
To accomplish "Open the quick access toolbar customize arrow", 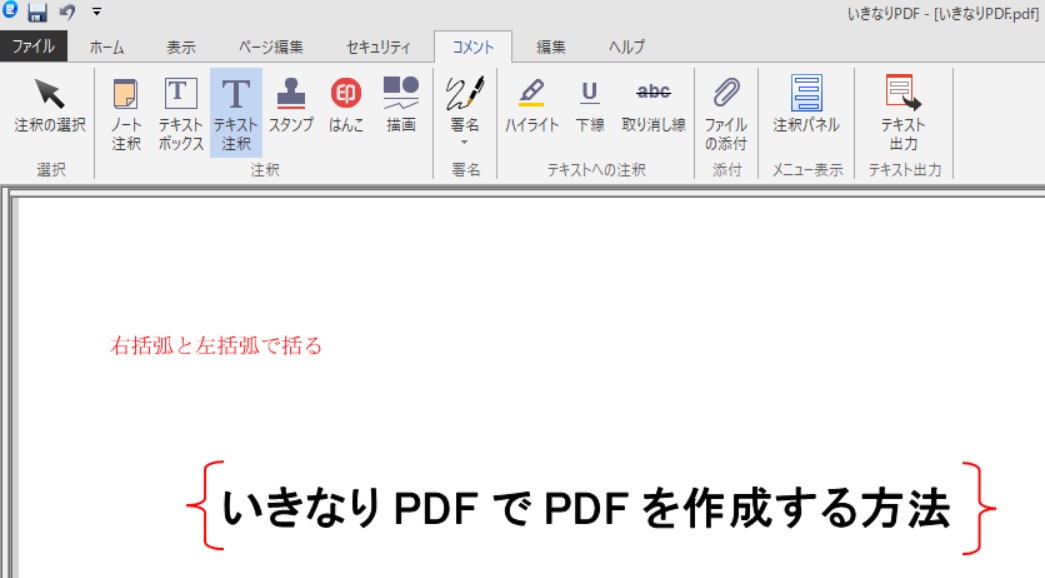I will click(97, 12).
